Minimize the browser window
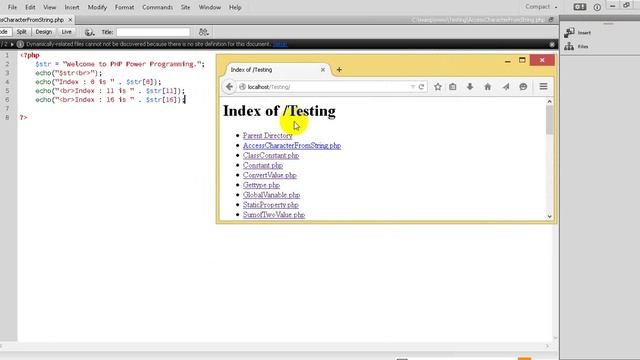640x360 pixels. point(508,60)
